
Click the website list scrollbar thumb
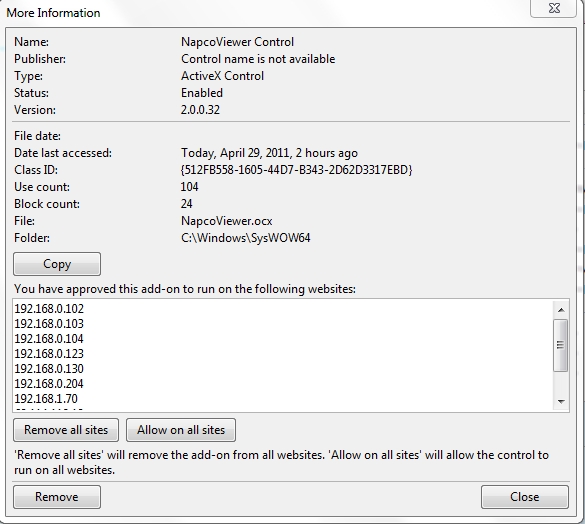pyautogui.click(x=560, y=345)
